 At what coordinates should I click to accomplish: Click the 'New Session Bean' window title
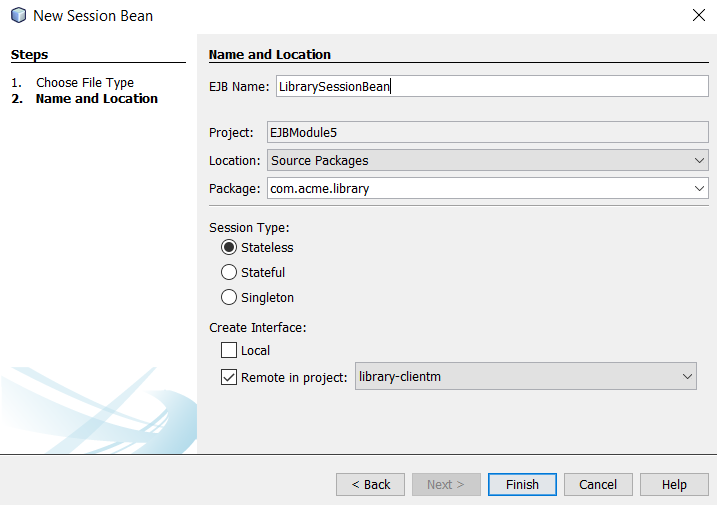coord(93,16)
